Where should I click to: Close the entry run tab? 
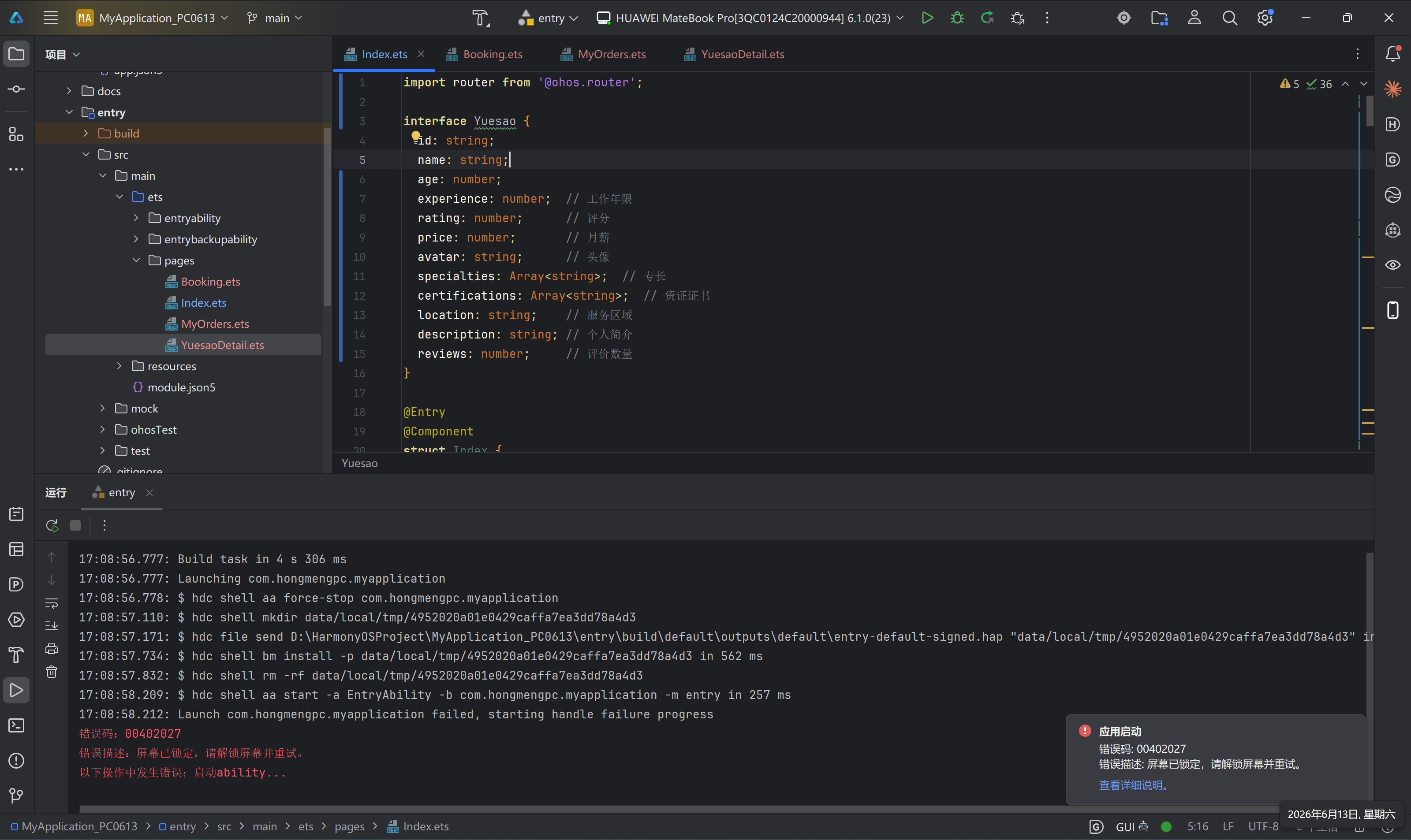click(x=149, y=492)
